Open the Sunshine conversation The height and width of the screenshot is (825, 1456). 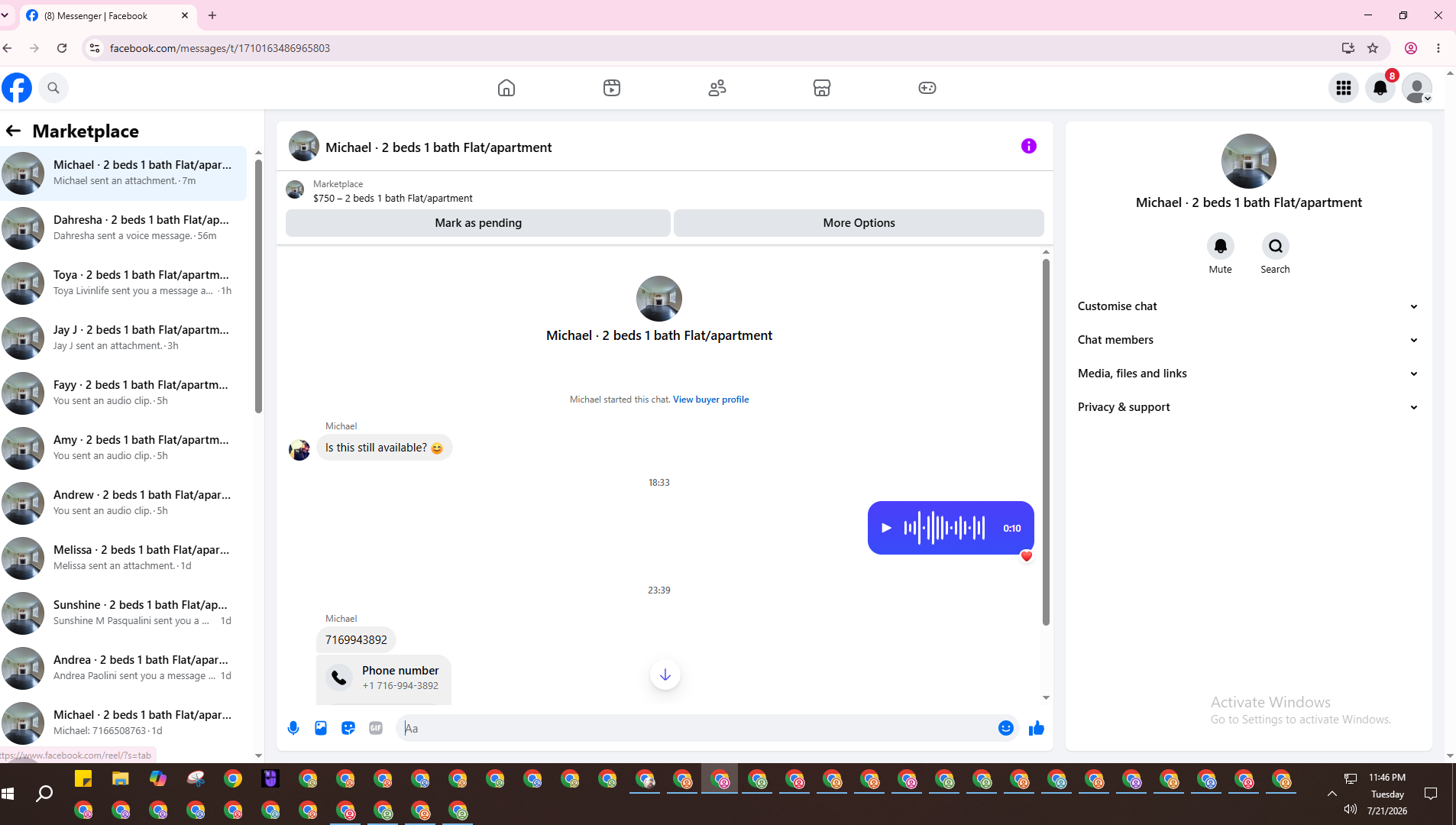tap(124, 613)
